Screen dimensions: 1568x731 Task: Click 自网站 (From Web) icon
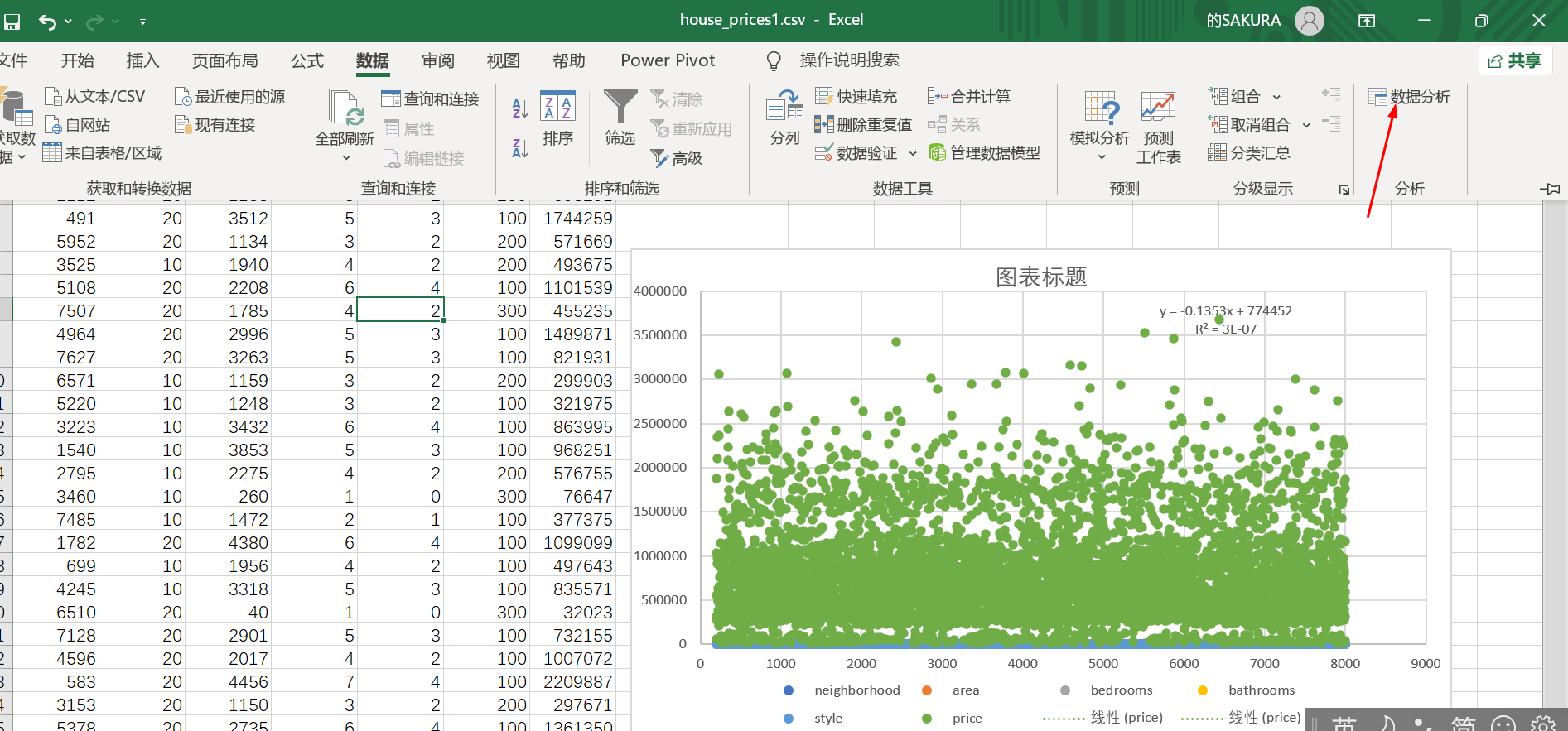tap(53, 125)
